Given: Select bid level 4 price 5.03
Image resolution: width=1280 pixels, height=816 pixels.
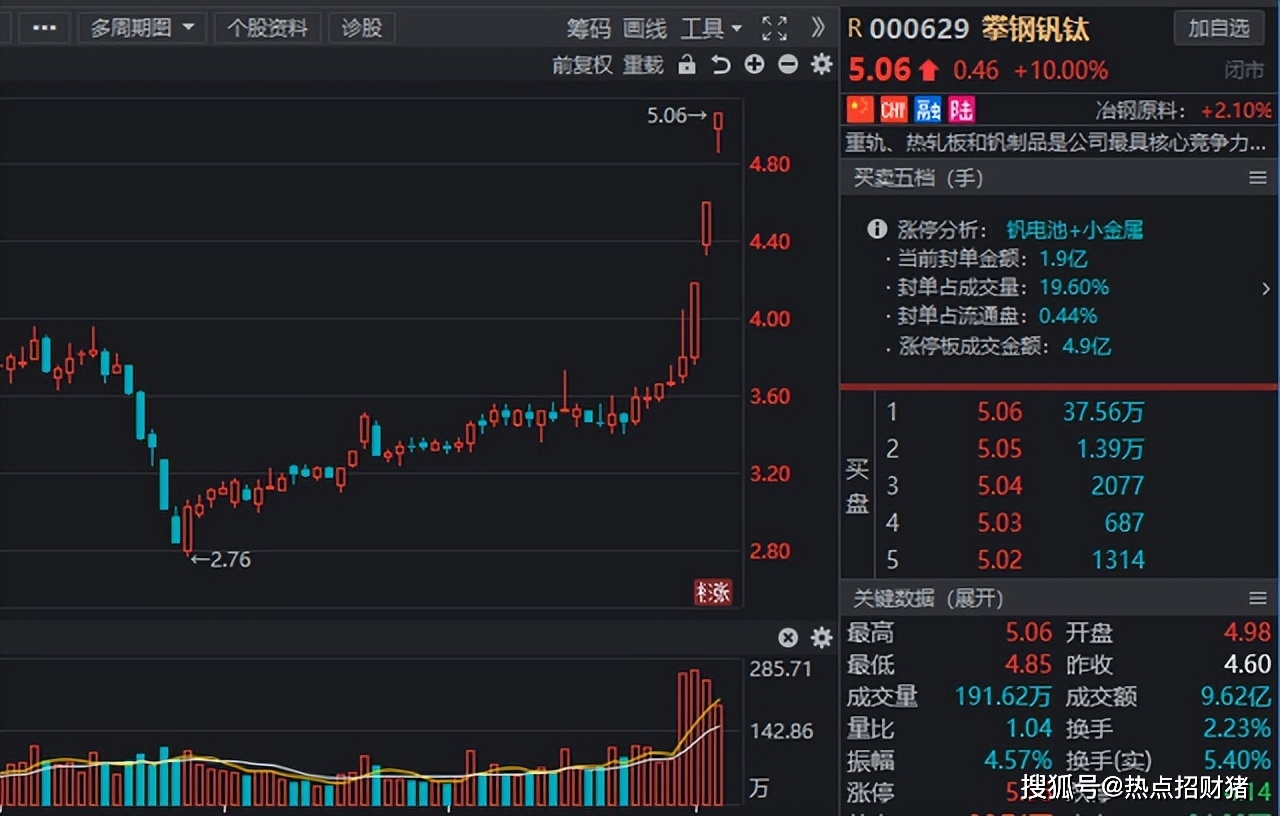Looking at the screenshot, I should pyautogui.click(x=999, y=523).
